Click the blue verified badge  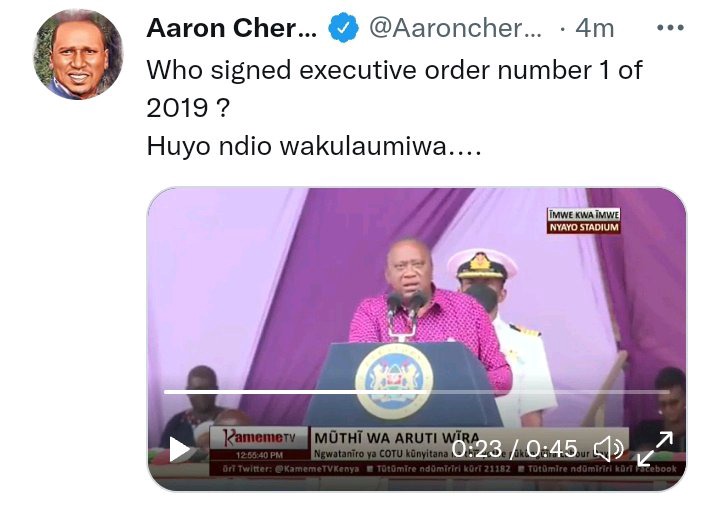343,28
